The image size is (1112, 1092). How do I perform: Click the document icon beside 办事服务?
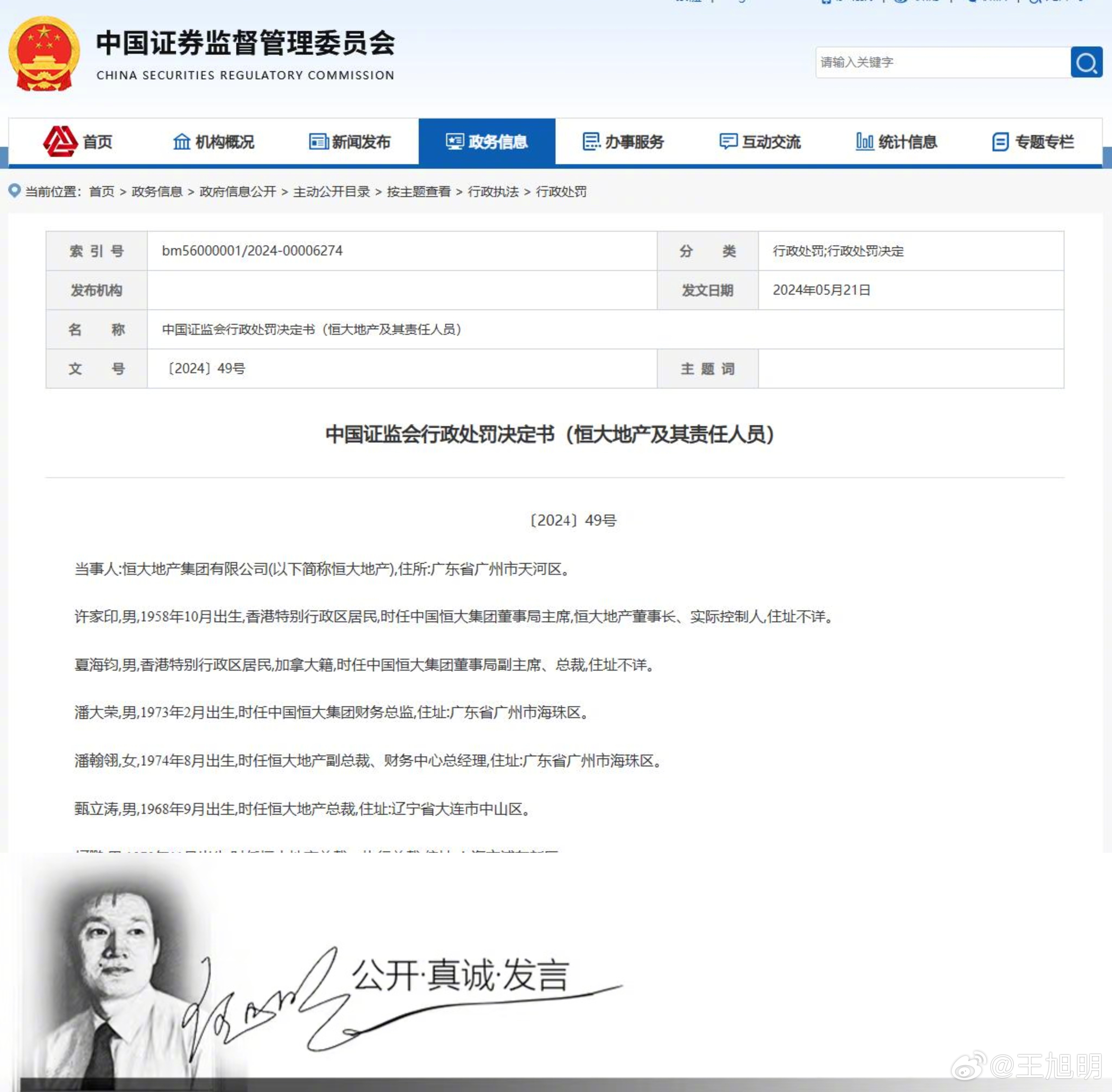(x=592, y=141)
